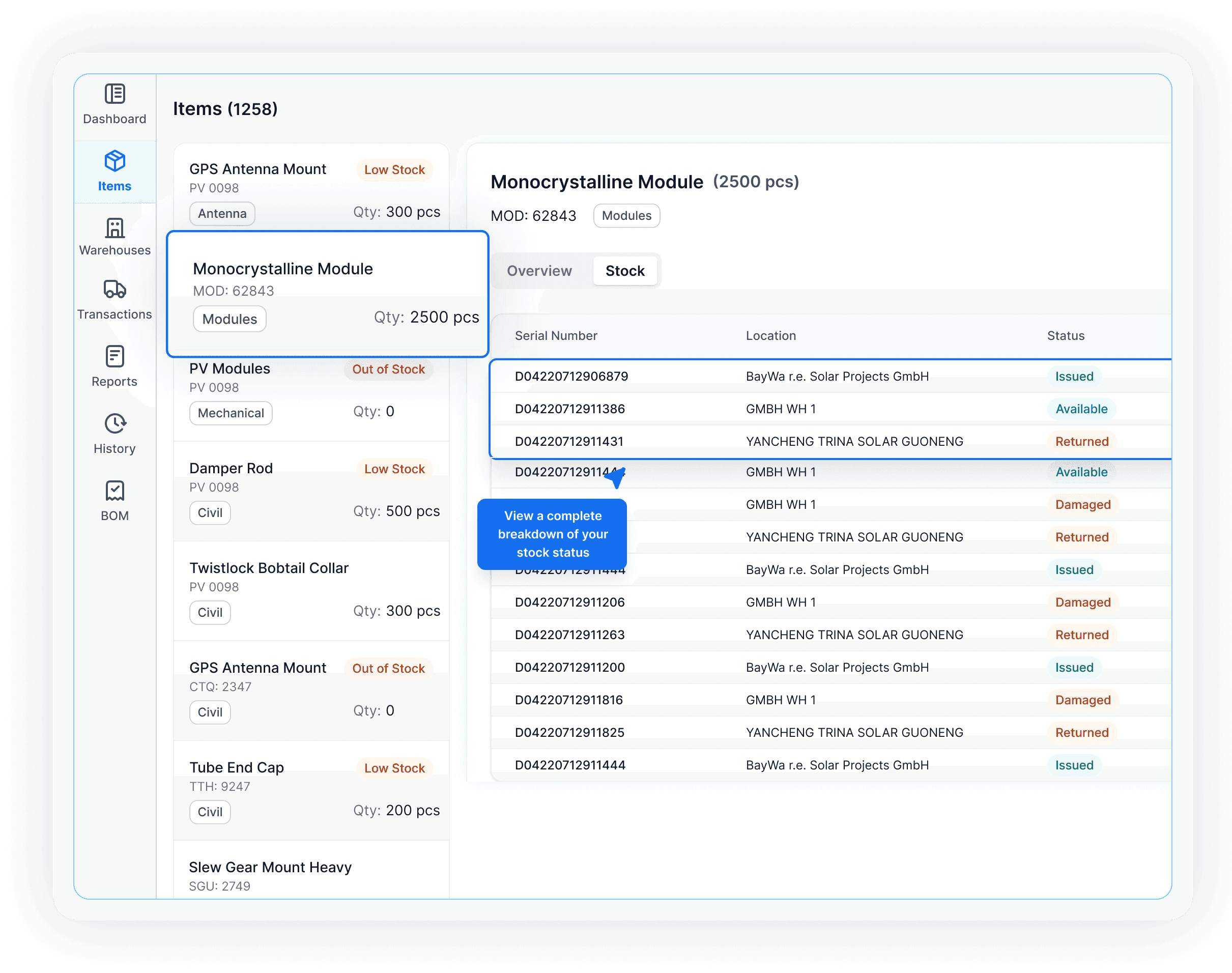Click Returned status on row D04220712911825
The width and height of the screenshot is (1232, 973).
[x=1082, y=732]
